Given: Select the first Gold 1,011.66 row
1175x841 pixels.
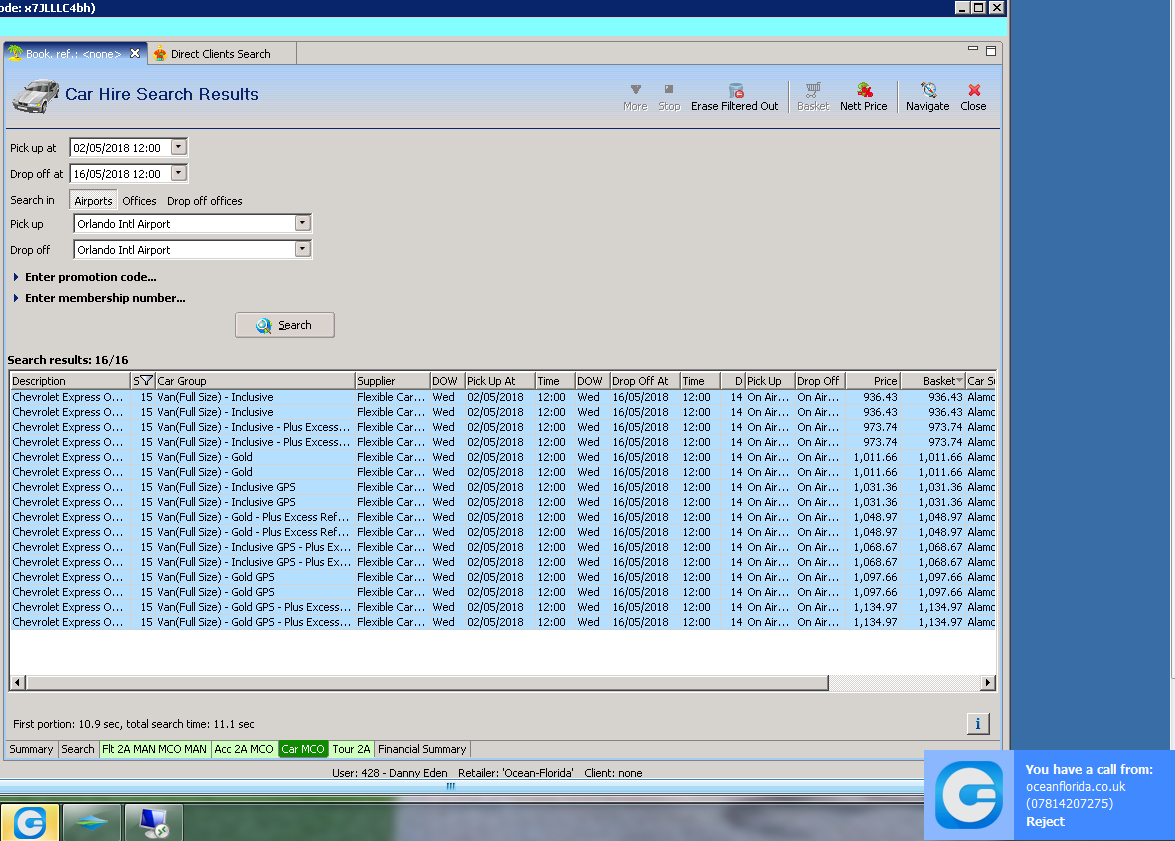Looking at the screenshot, I should 502,456.
